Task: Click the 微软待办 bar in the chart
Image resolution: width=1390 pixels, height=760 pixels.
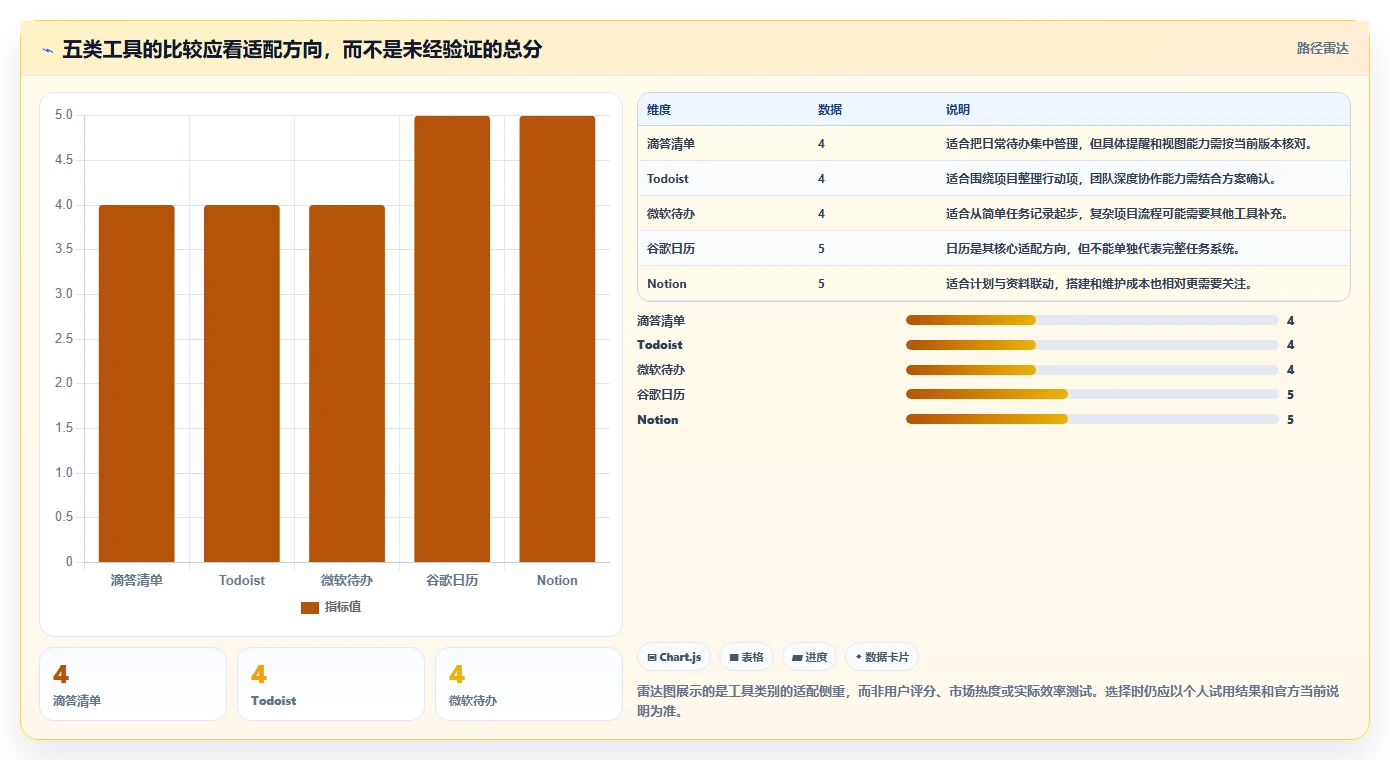Action: point(347,383)
